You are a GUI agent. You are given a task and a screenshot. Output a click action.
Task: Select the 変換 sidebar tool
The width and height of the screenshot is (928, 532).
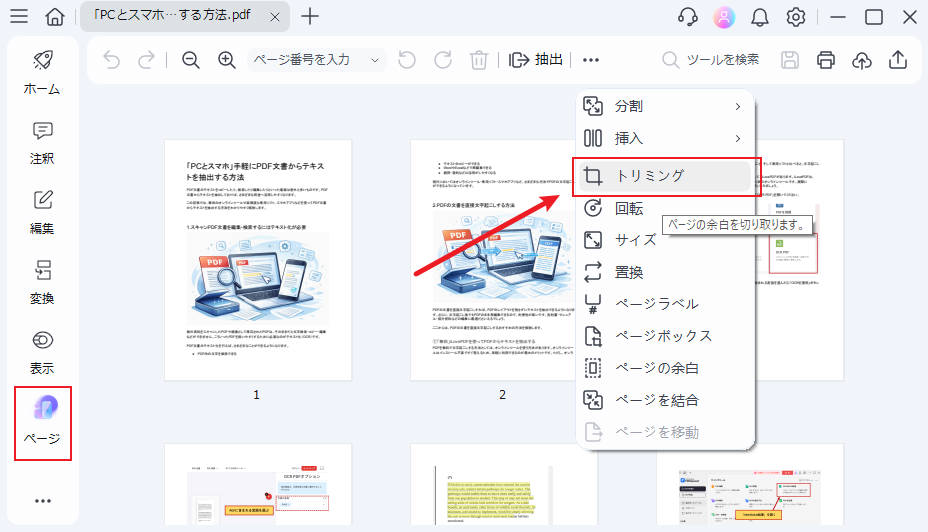(42, 282)
